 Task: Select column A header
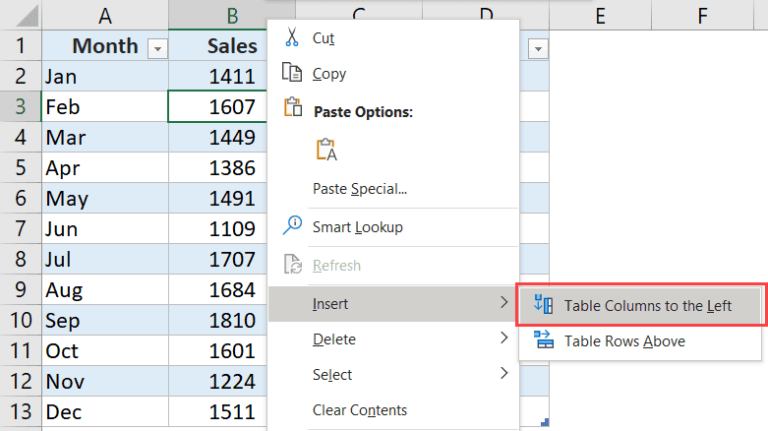(x=105, y=15)
